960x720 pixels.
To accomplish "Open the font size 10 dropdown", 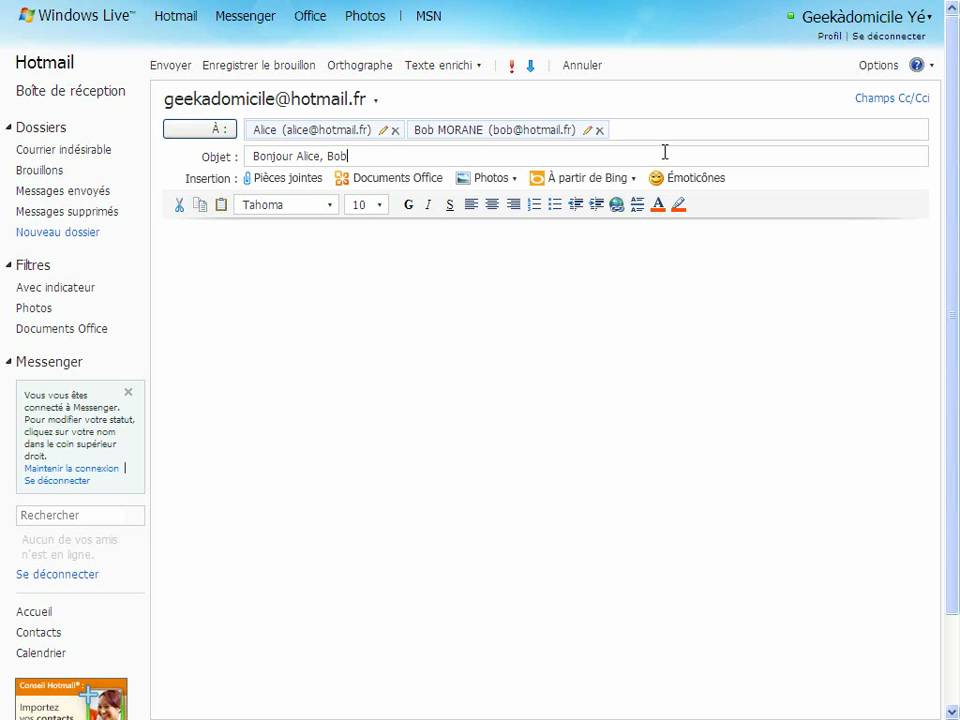I will pyautogui.click(x=363, y=204).
